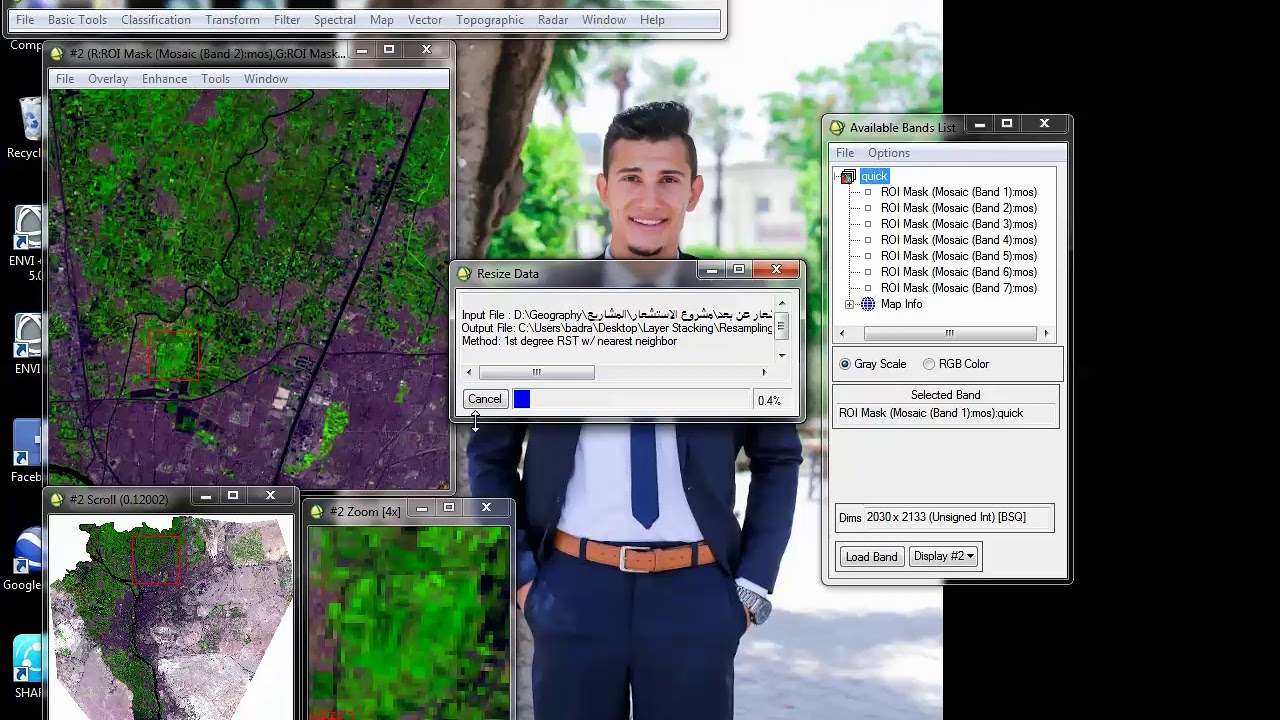Click the stacked-file icon next to quick
This screenshot has width=1280, height=720.
click(848, 177)
